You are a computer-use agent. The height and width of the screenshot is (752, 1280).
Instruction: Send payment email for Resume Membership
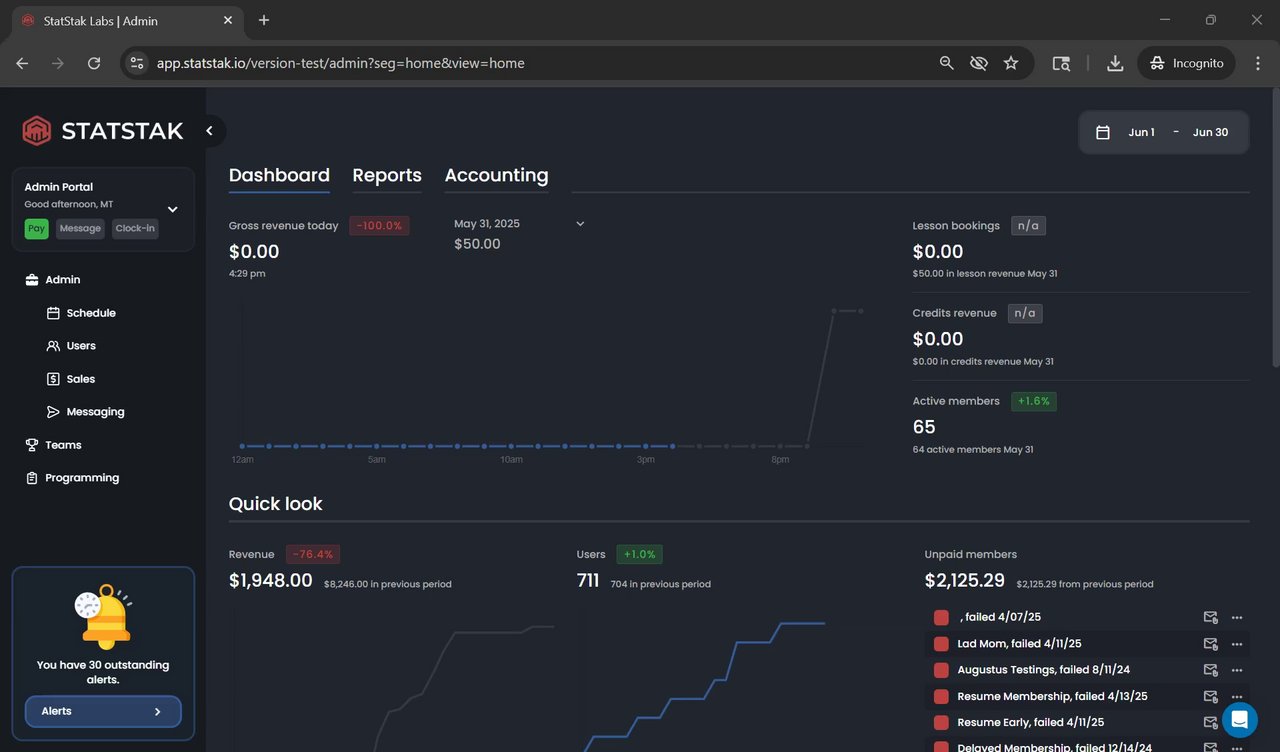[x=1210, y=696]
